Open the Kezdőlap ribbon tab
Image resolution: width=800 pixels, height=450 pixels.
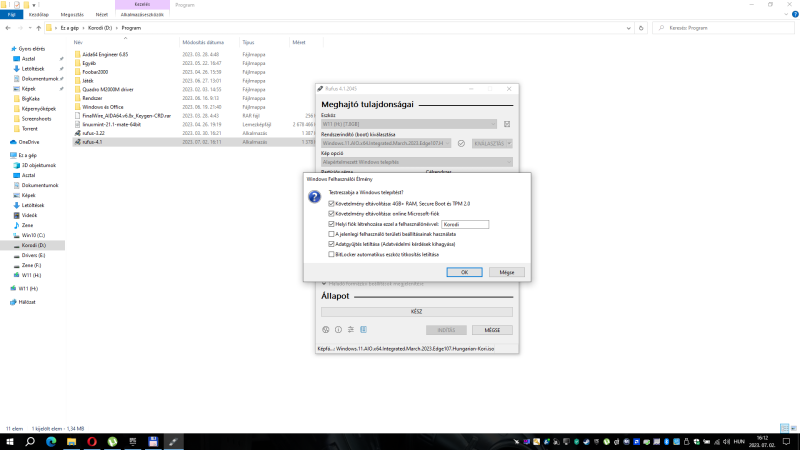click(x=39, y=15)
